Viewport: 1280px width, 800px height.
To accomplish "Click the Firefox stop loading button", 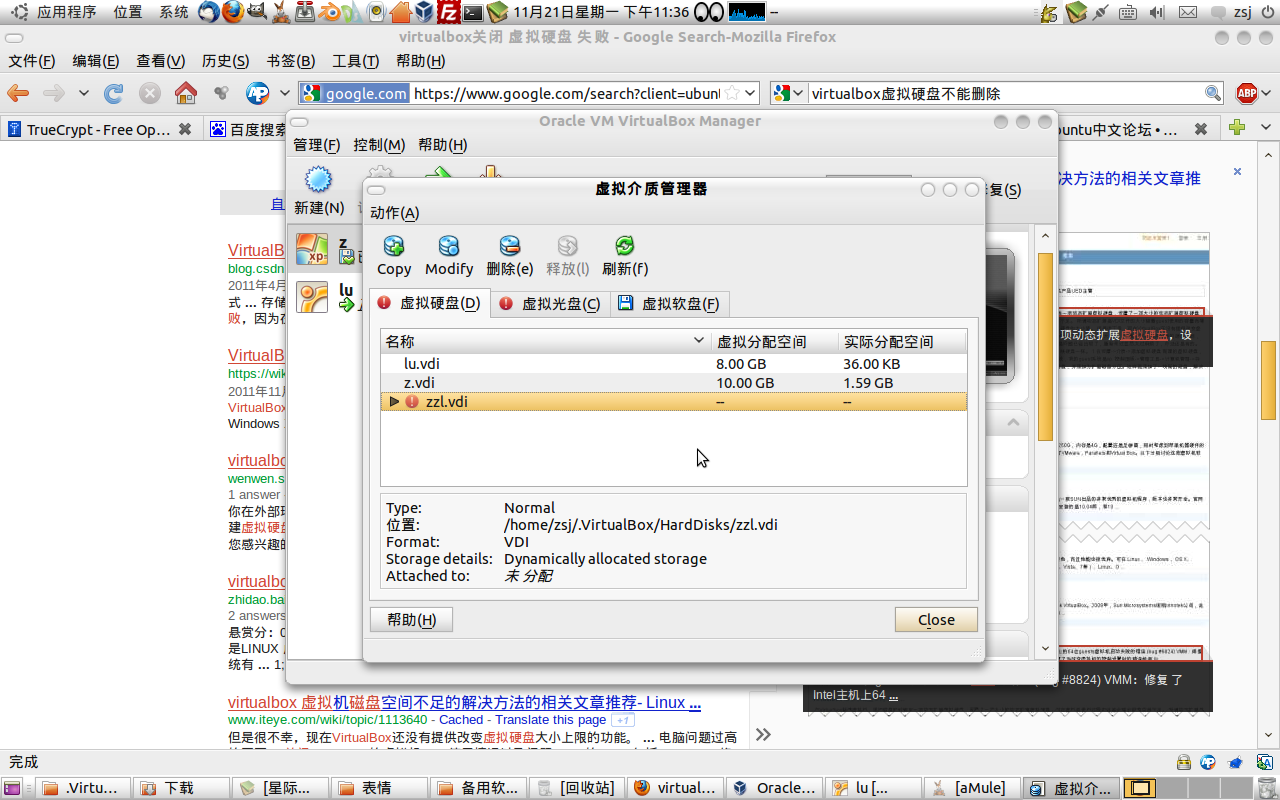I will click(150, 93).
